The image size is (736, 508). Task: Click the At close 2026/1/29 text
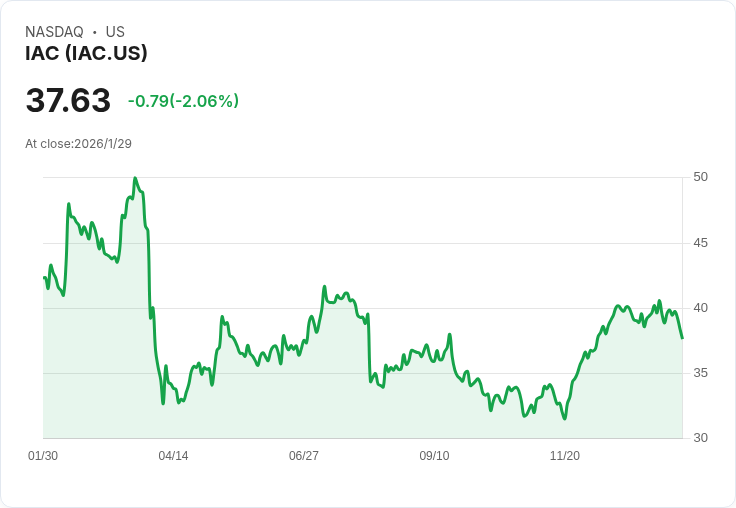78,143
